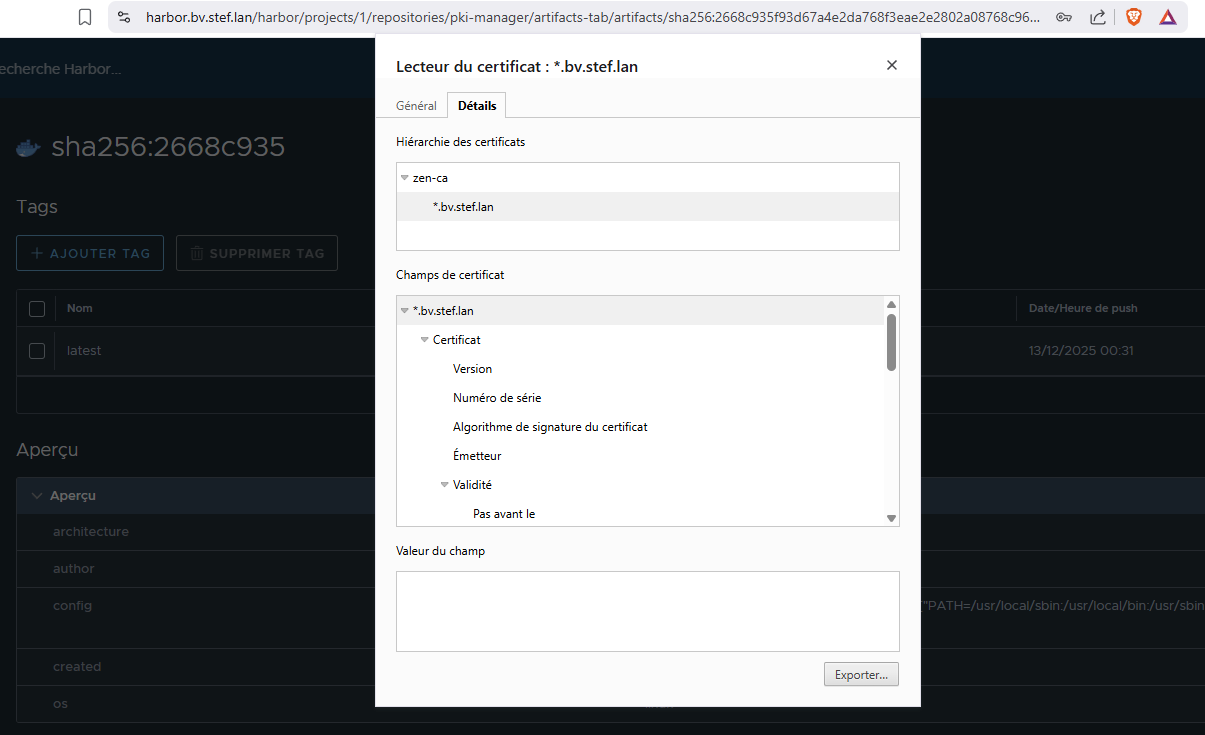Collapse the Aperçu section chevron
The height and width of the screenshot is (735, 1205).
point(37,496)
